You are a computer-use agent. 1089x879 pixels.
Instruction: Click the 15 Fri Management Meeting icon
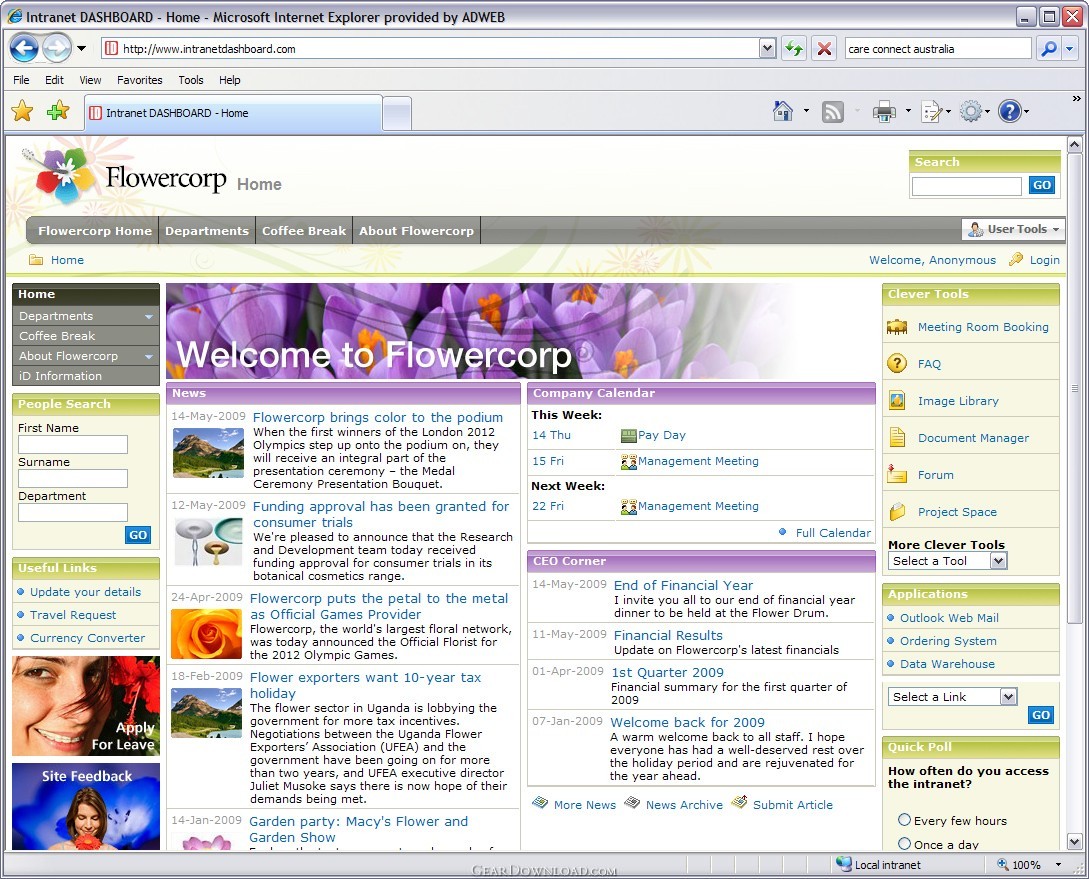(628, 461)
